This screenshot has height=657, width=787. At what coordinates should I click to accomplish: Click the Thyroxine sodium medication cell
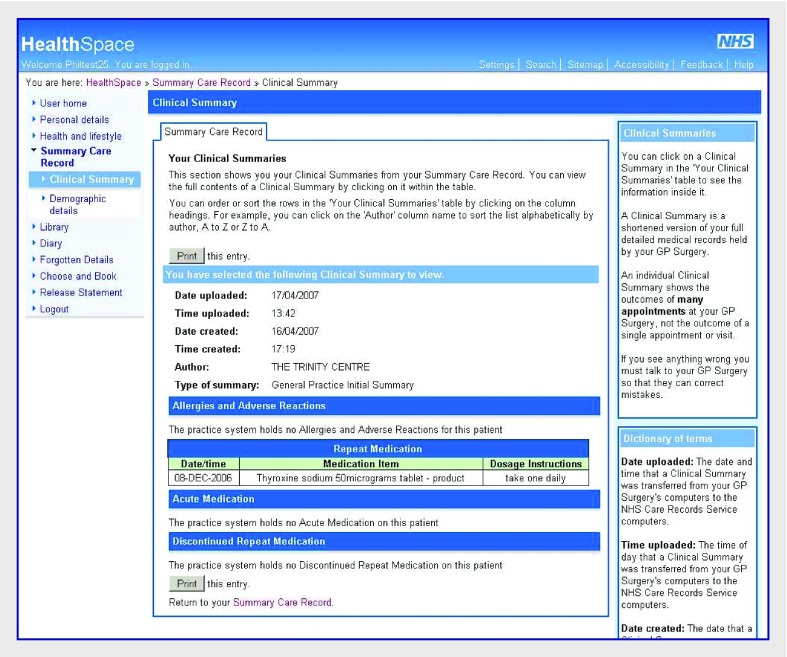tap(361, 478)
